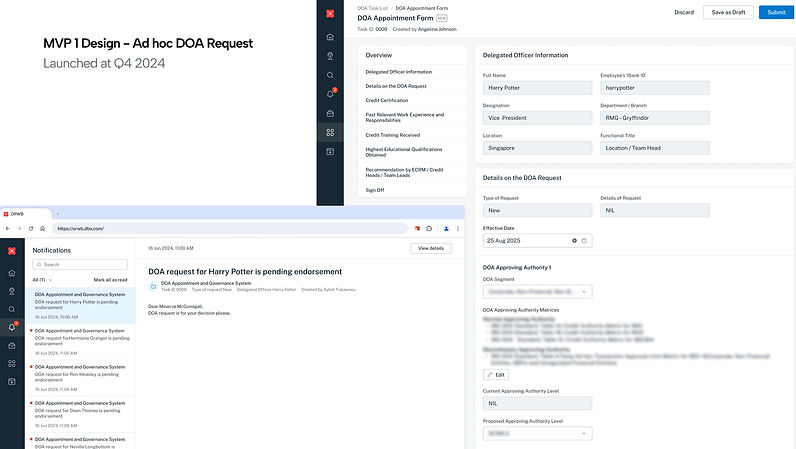Select the apps grid icon in the form window sidebar

[x=330, y=133]
